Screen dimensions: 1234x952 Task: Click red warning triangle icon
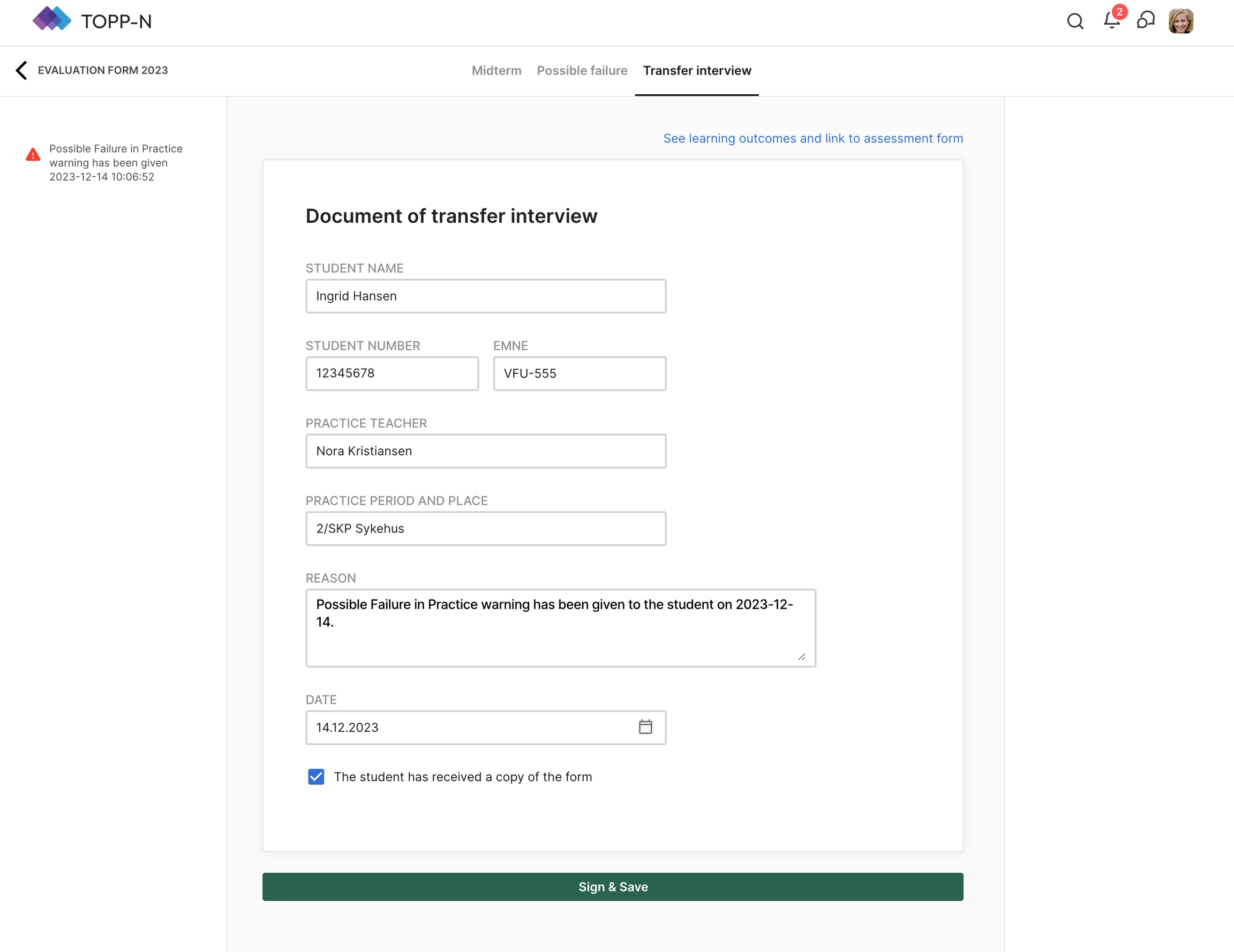tap(33, 155)
